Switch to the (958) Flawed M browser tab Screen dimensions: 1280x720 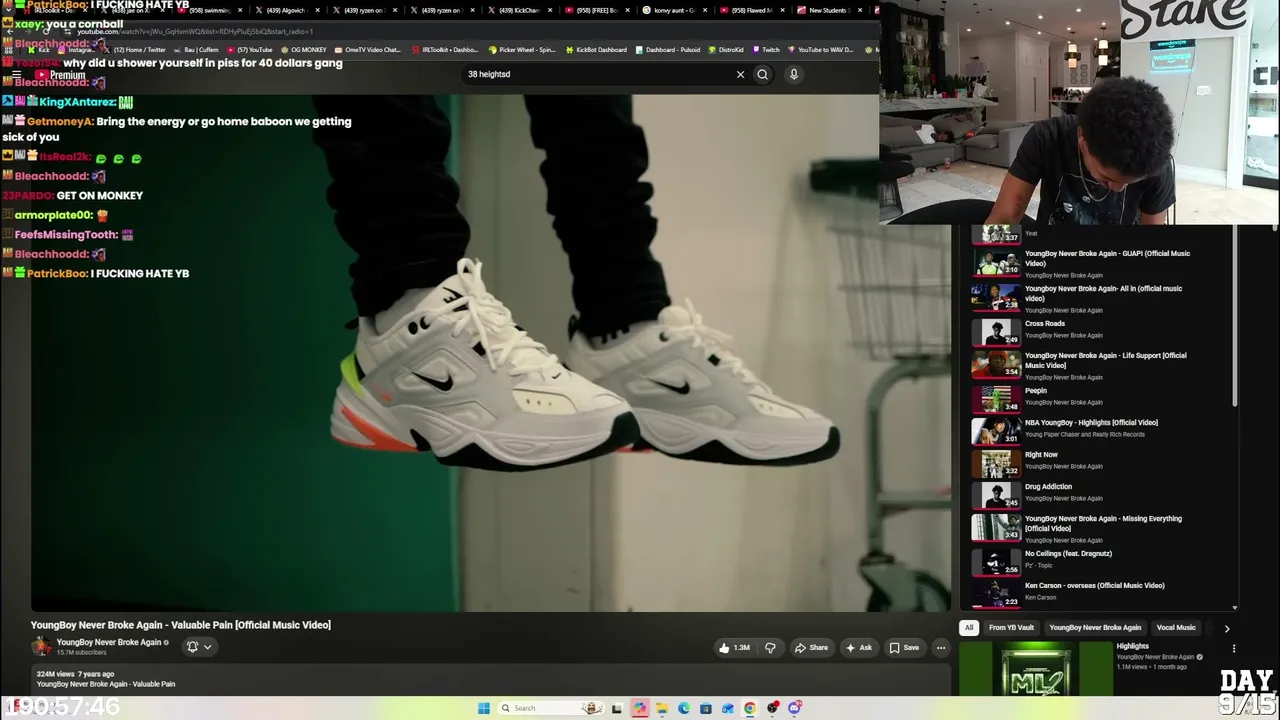tap(755, 10)
